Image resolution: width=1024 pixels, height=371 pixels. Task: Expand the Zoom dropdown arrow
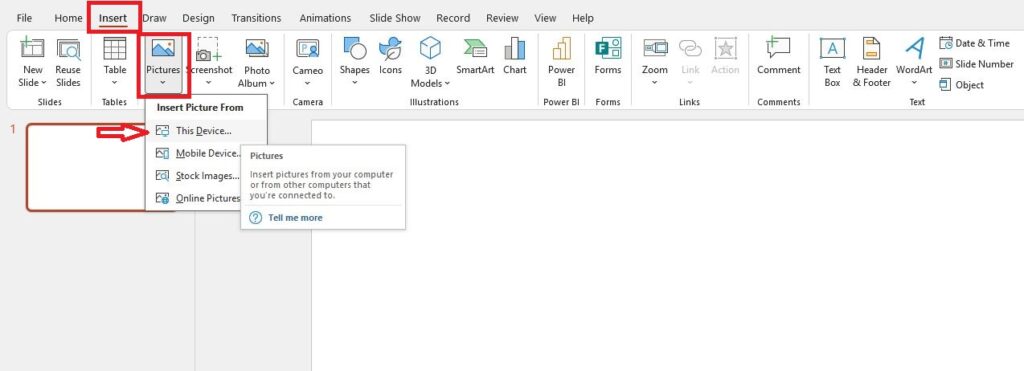pos(655,83)
